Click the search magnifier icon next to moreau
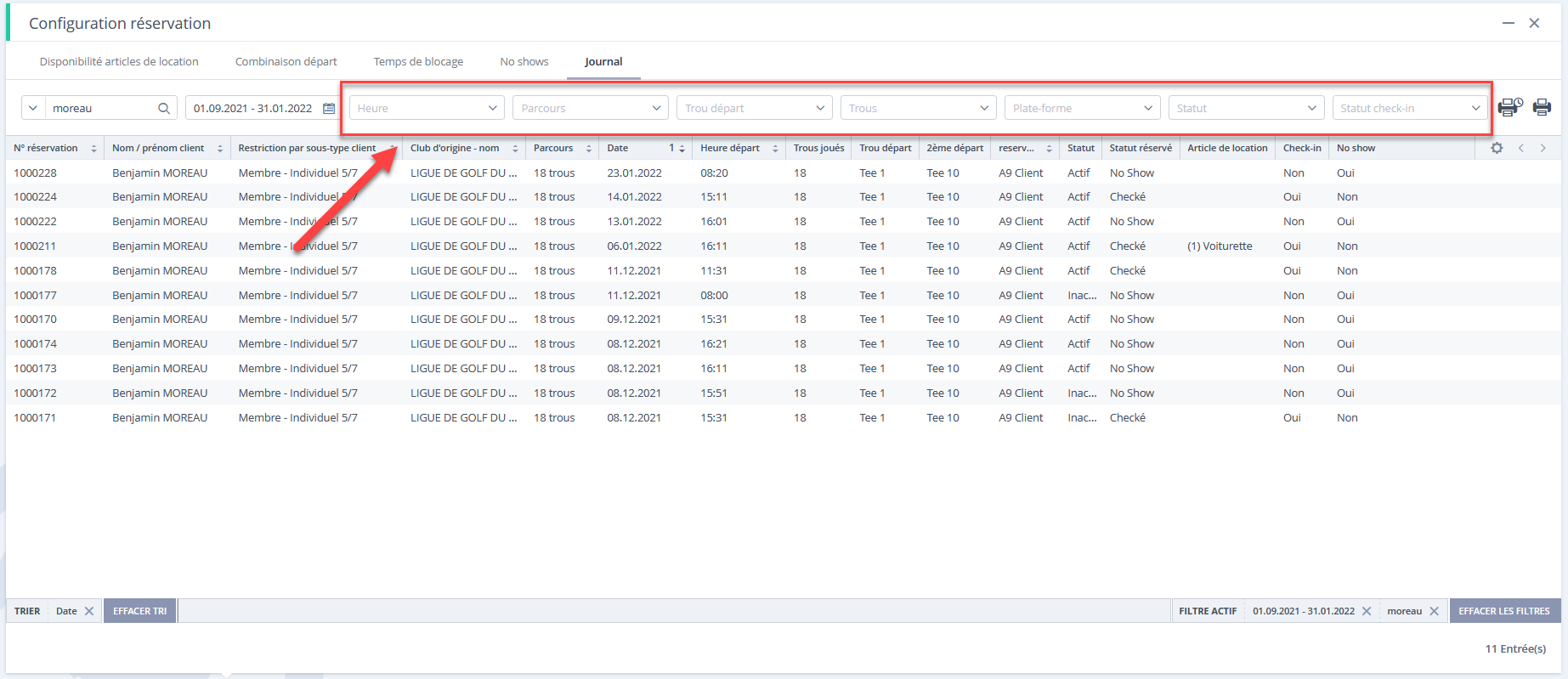The width and height of the screenshot is (1568, 679). [x=164, y=108]
